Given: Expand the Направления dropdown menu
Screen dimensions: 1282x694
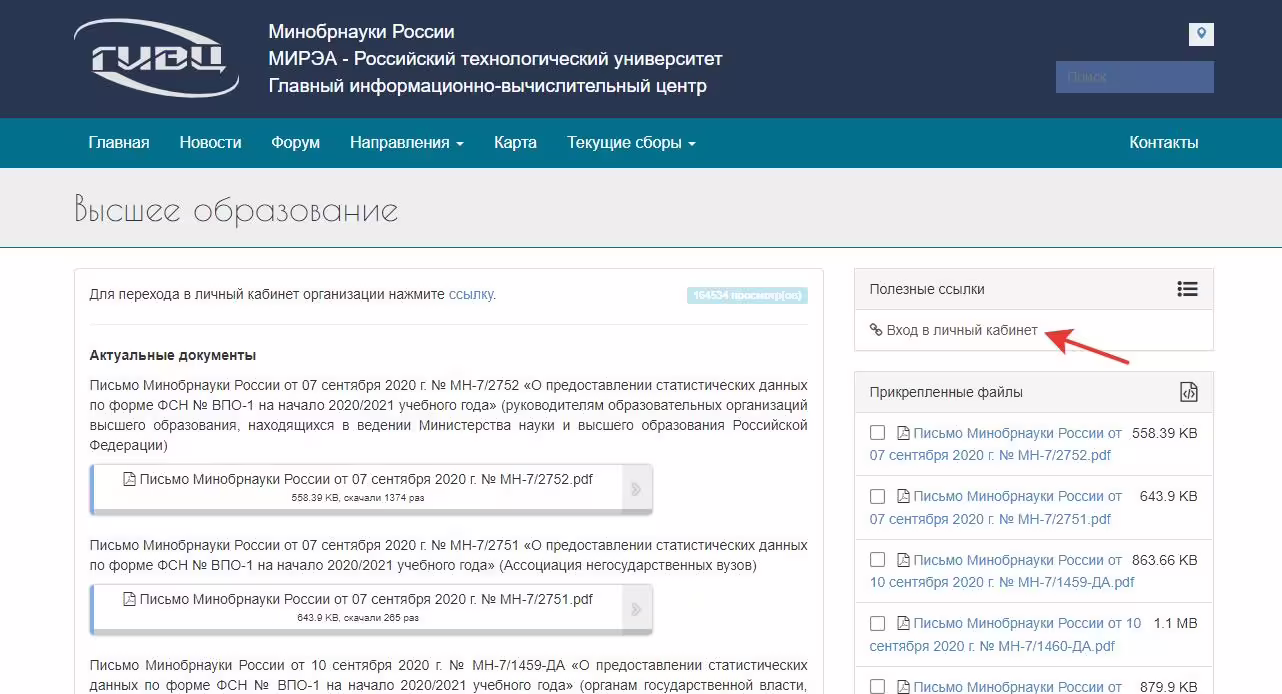Looking at the screenshot, I should (x=406, y=143).
